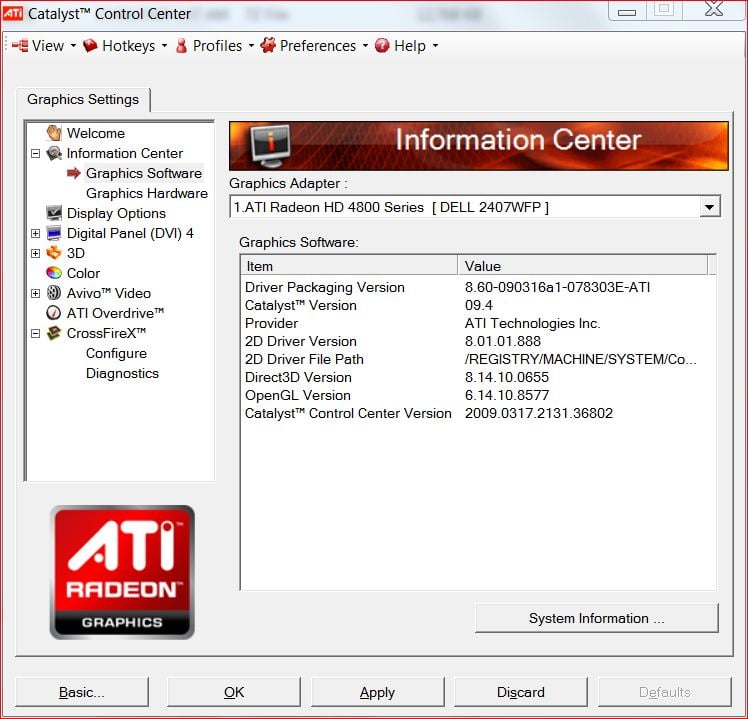
Task: Select Configure under CrossFireX
Action: tap(116, 354)
